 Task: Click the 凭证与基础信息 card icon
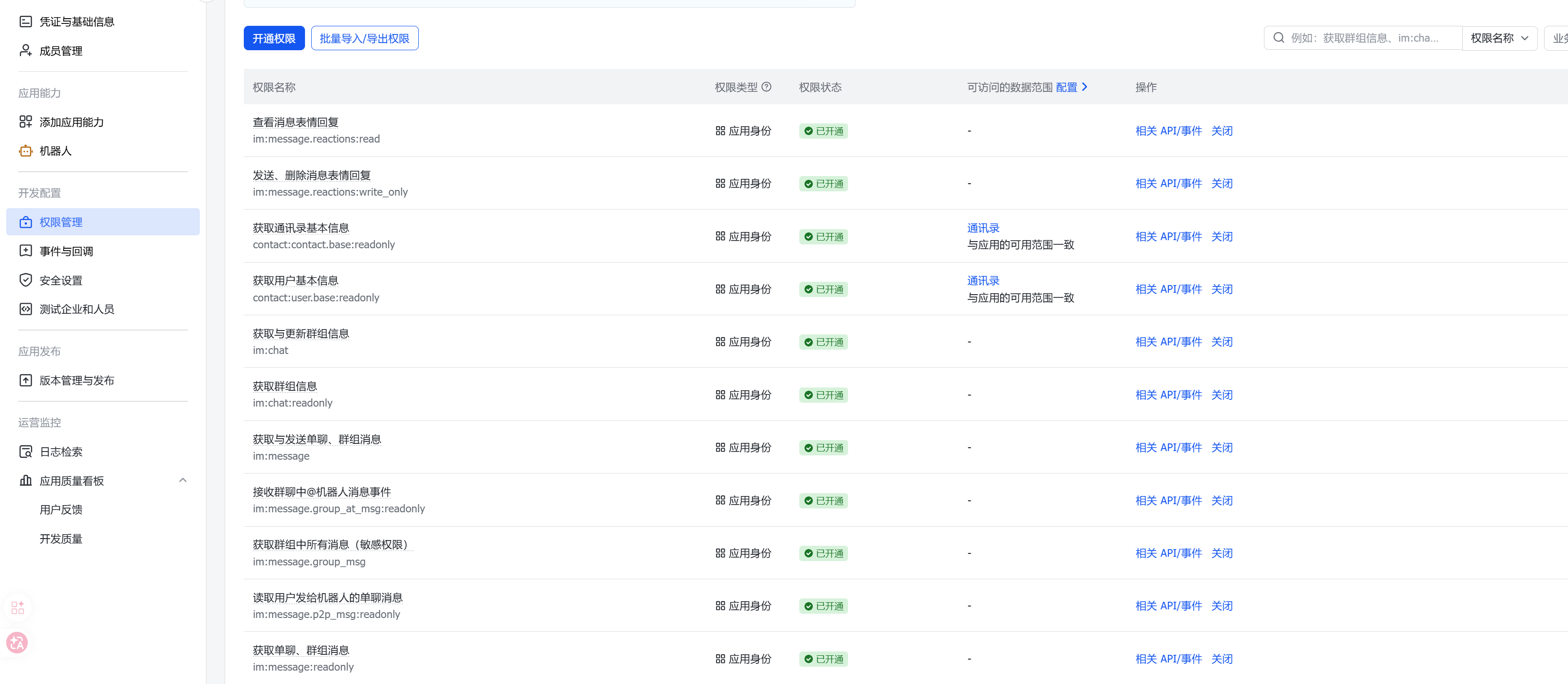click(25, 22)
